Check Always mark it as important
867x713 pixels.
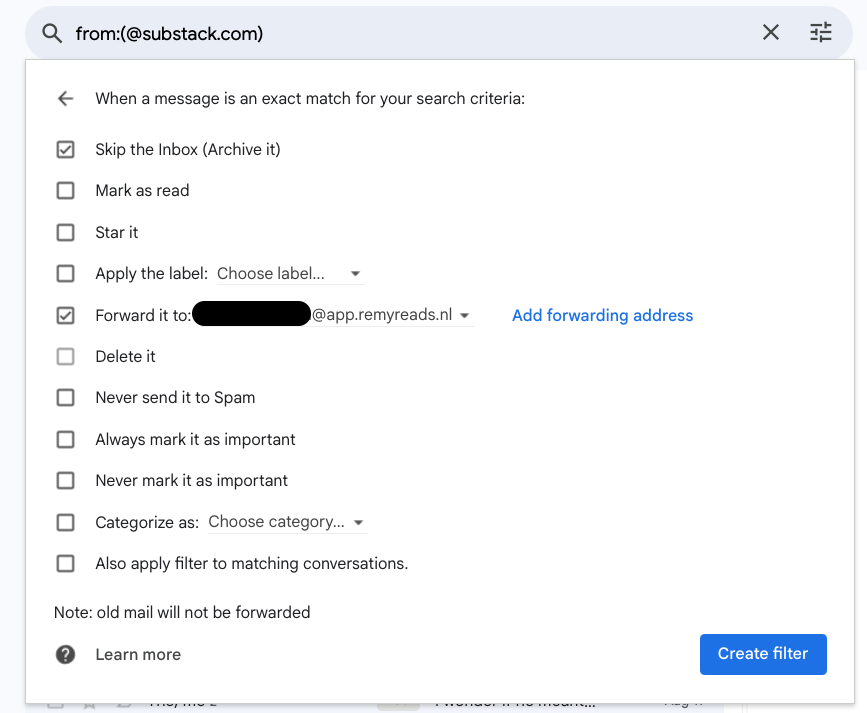65,439
